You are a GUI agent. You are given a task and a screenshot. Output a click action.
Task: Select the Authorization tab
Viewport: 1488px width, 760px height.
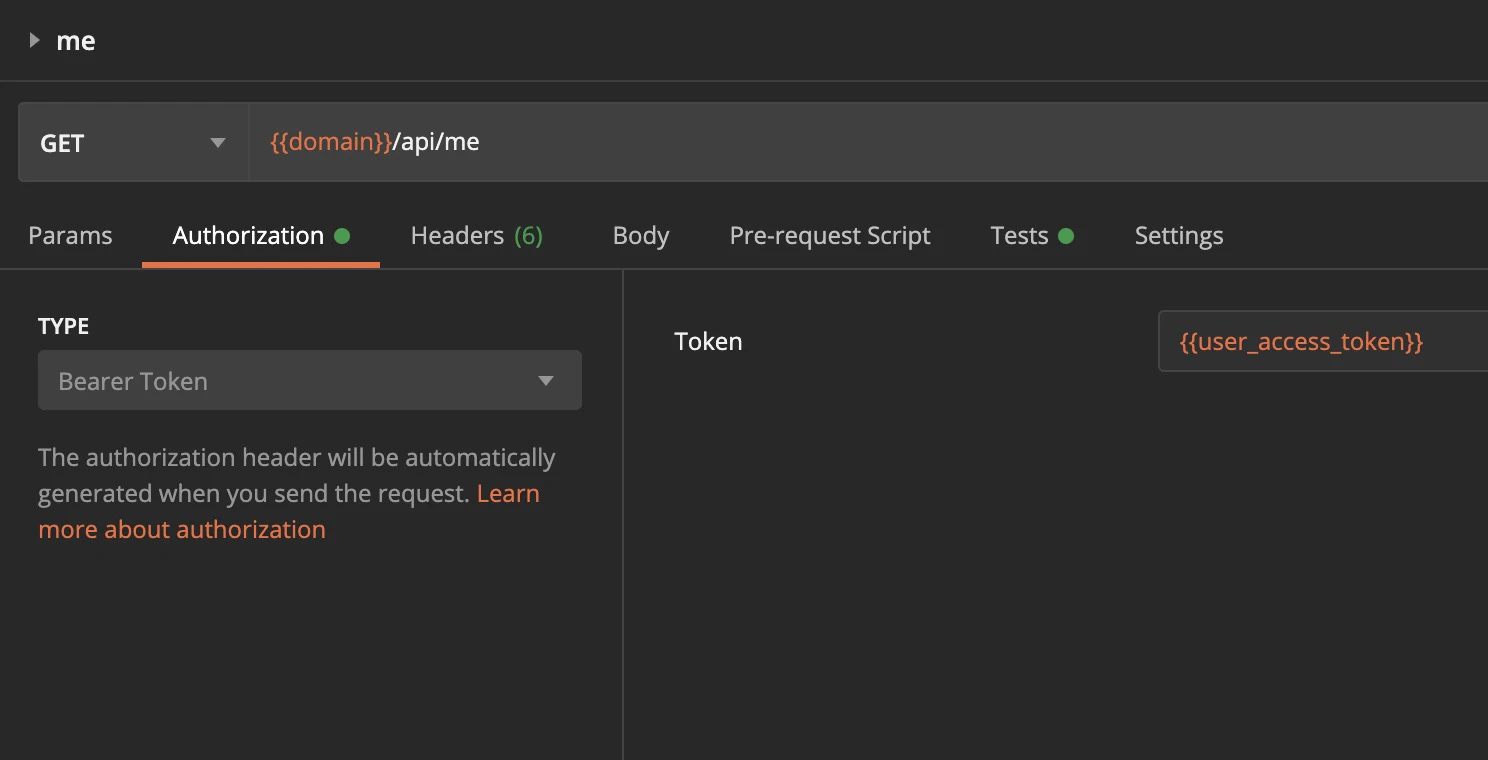[261, 236]
